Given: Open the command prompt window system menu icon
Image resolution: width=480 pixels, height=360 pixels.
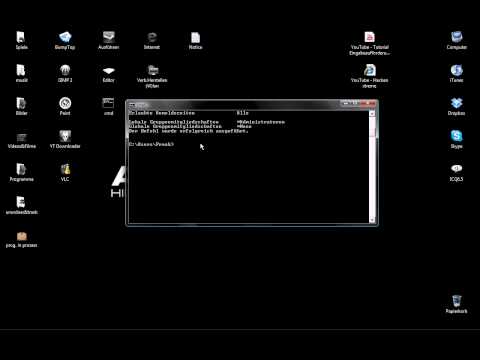Looking at the screenshot, I should point(132,104).
